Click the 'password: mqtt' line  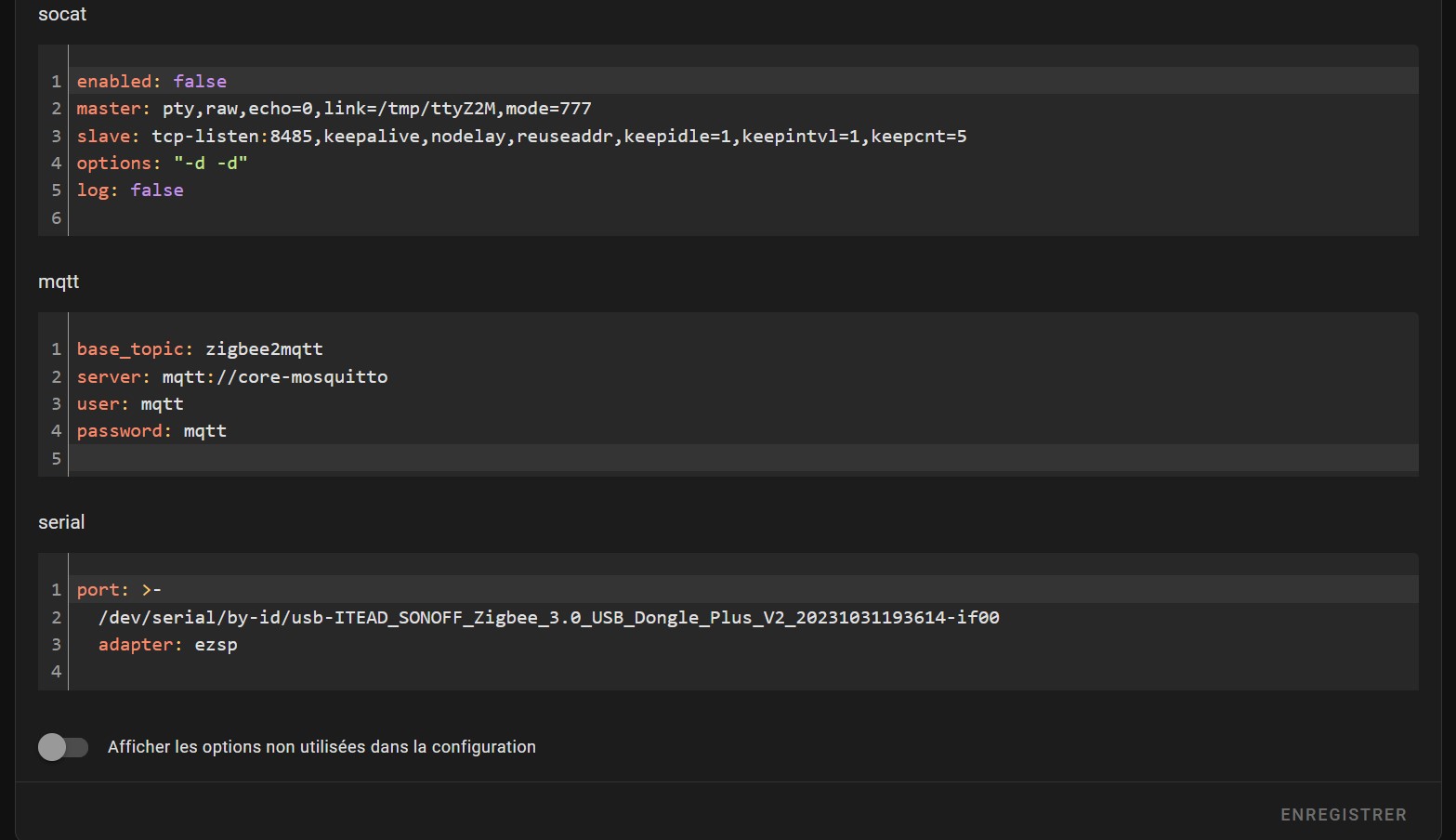click(151, 431)
